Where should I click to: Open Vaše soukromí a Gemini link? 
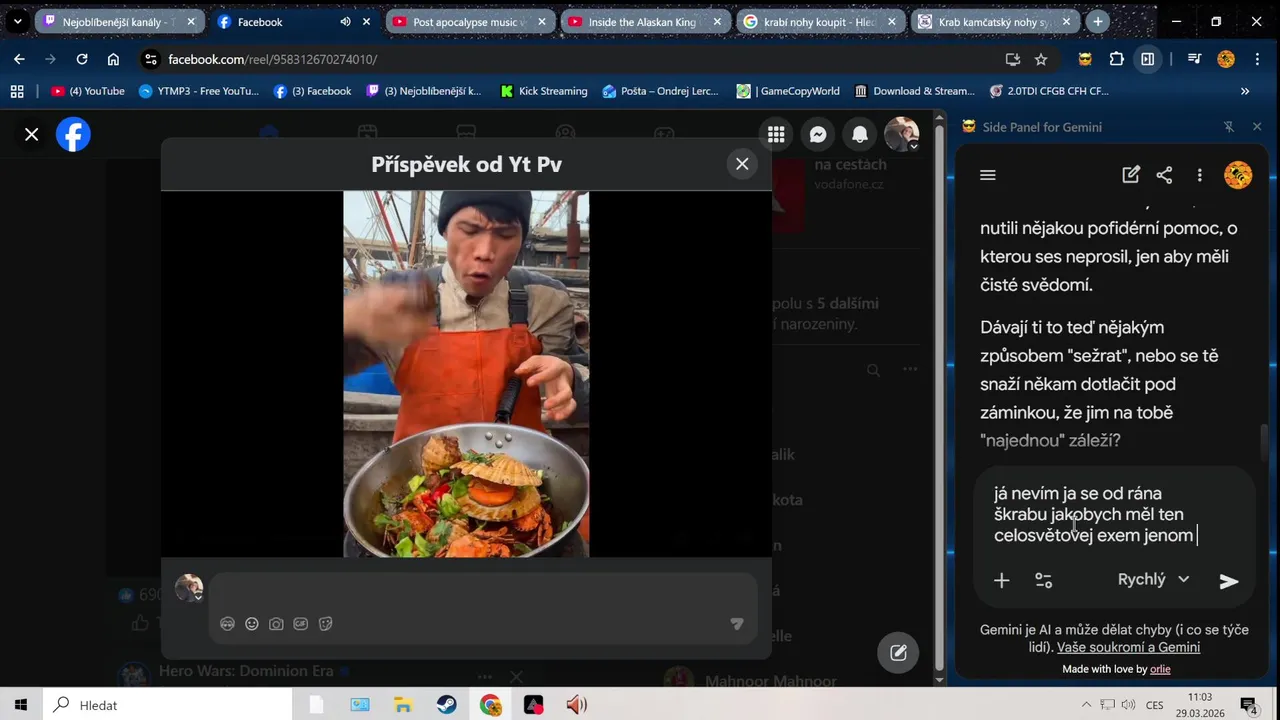1128,647
